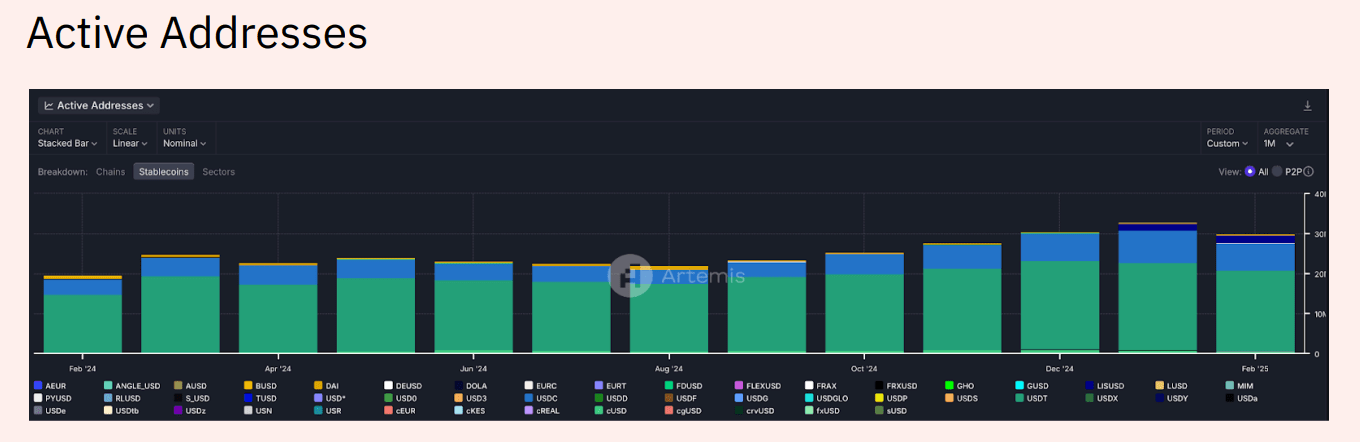
Task: Select the sUSD legend label
Action: click(x=897, y=410)
